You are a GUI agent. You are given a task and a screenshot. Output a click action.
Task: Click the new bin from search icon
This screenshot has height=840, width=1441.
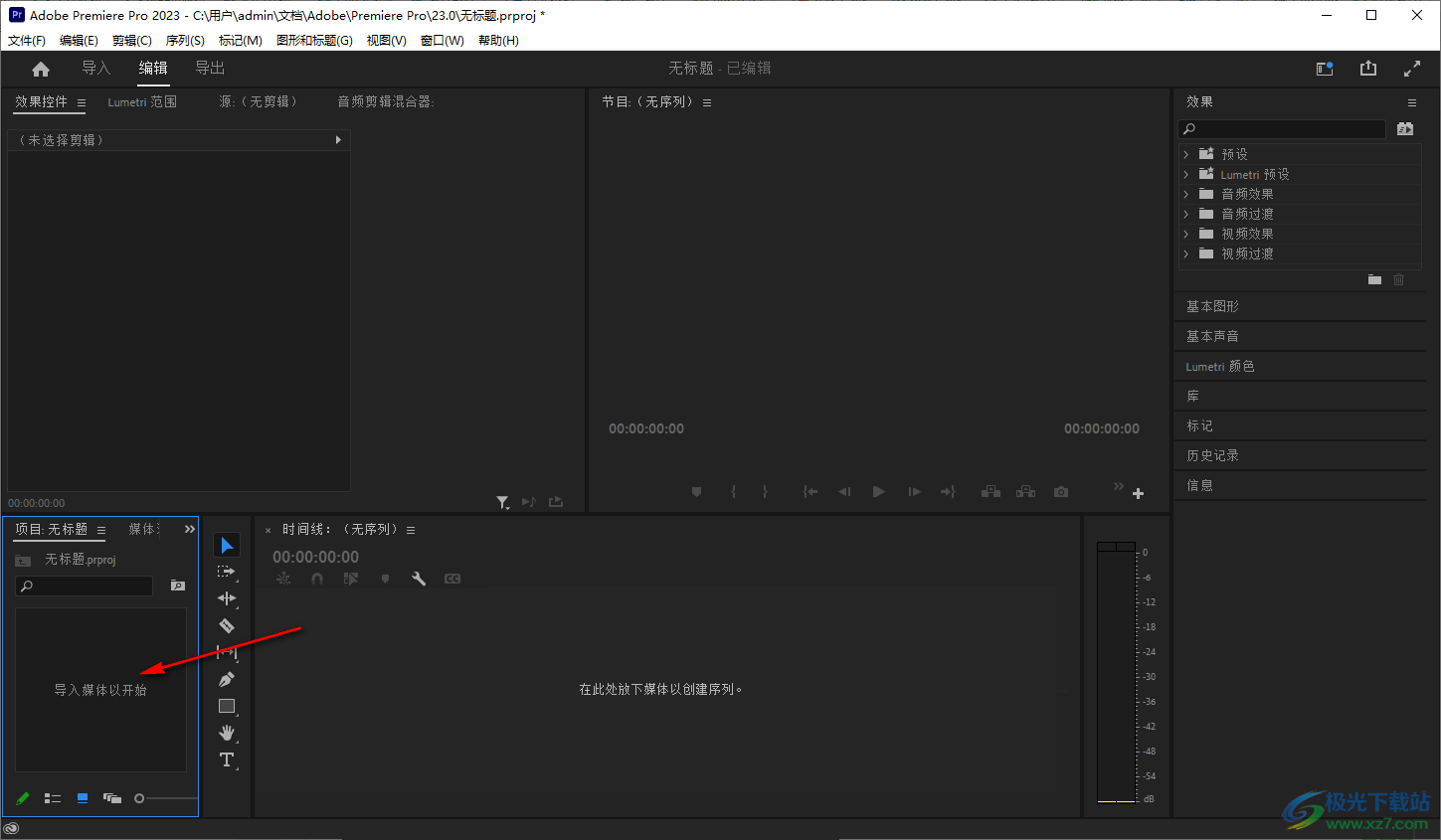coord(178,586)
